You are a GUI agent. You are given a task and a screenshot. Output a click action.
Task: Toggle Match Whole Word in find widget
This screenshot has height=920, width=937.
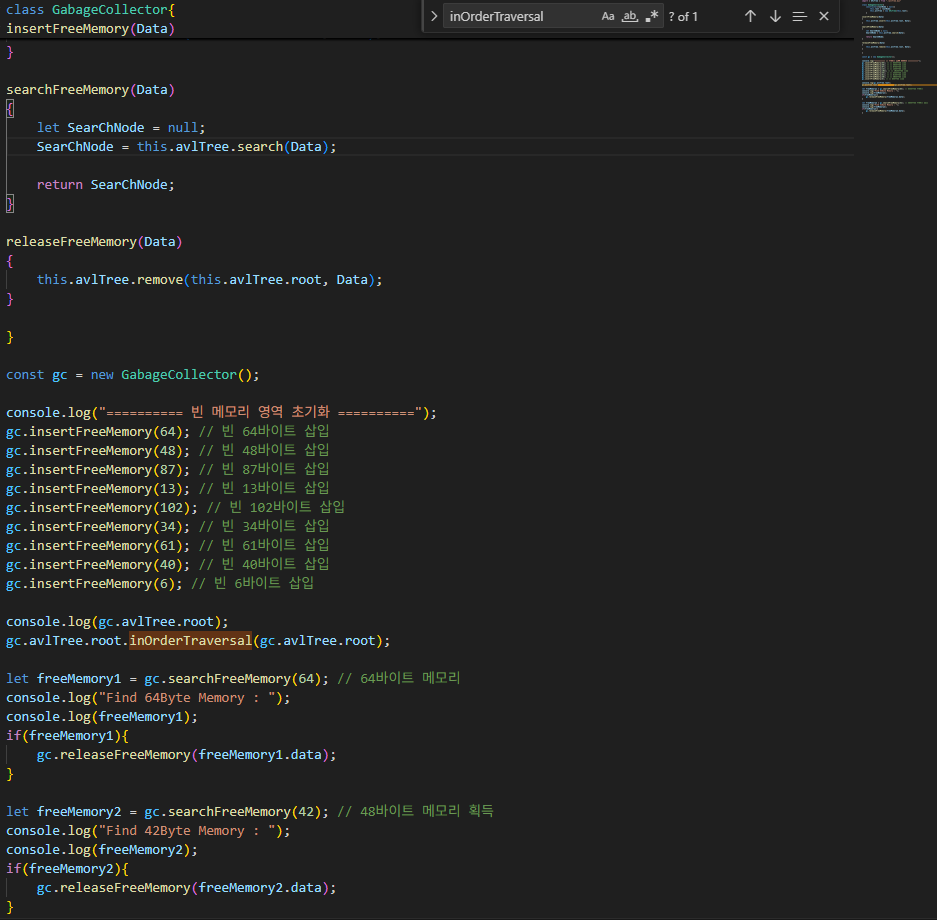click(630, 17)
